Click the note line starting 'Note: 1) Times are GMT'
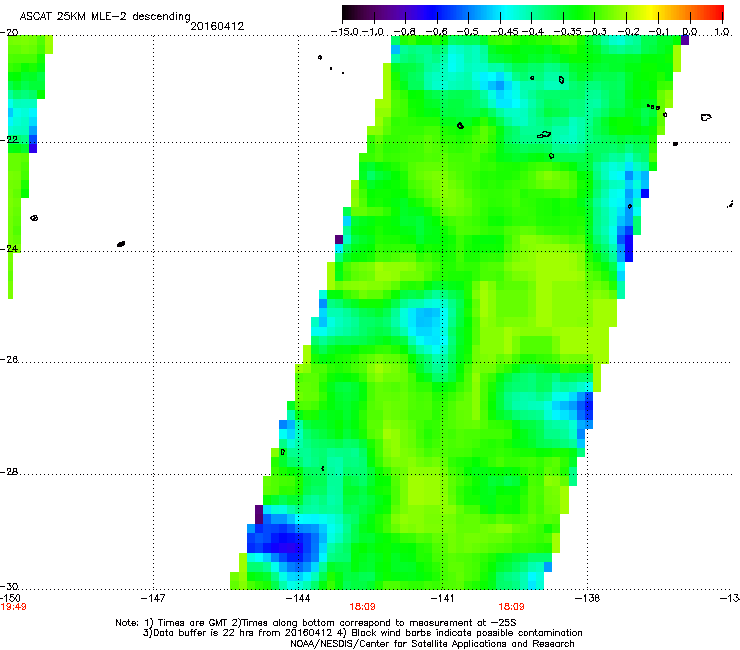Image resolution: width=740 pixels, height=650 pixels. click(316, 623)
